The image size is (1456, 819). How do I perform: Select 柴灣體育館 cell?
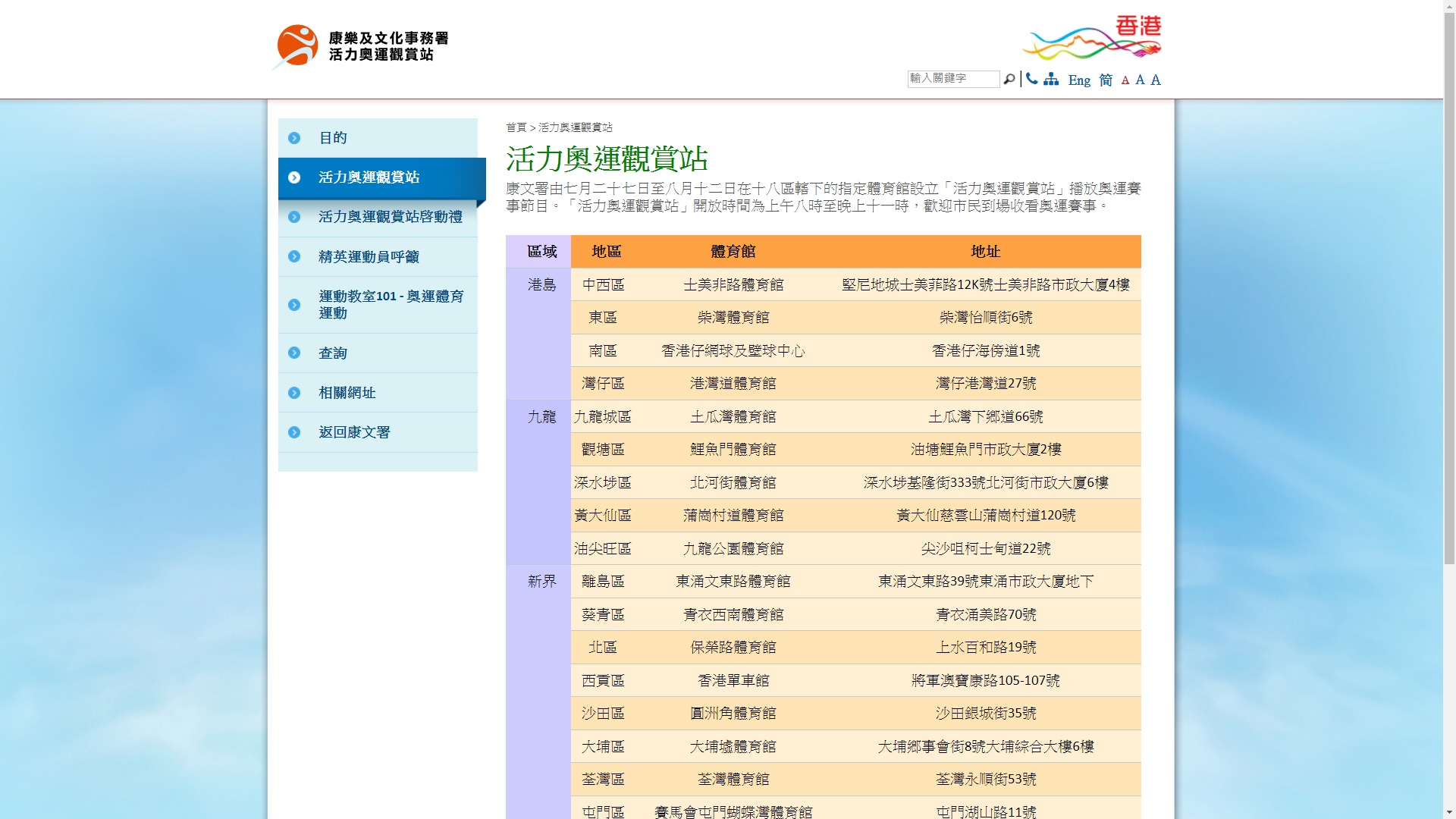pos(733,318)
